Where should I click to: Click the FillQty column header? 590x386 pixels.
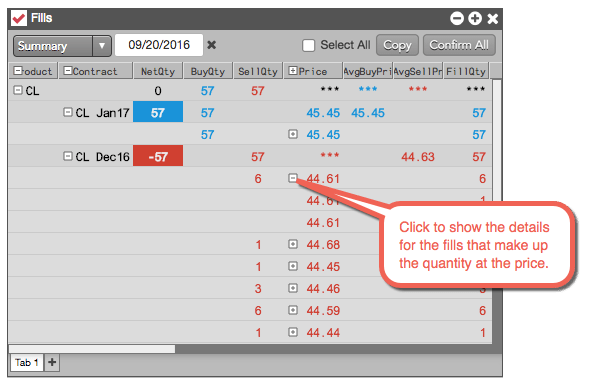[466, 71]
